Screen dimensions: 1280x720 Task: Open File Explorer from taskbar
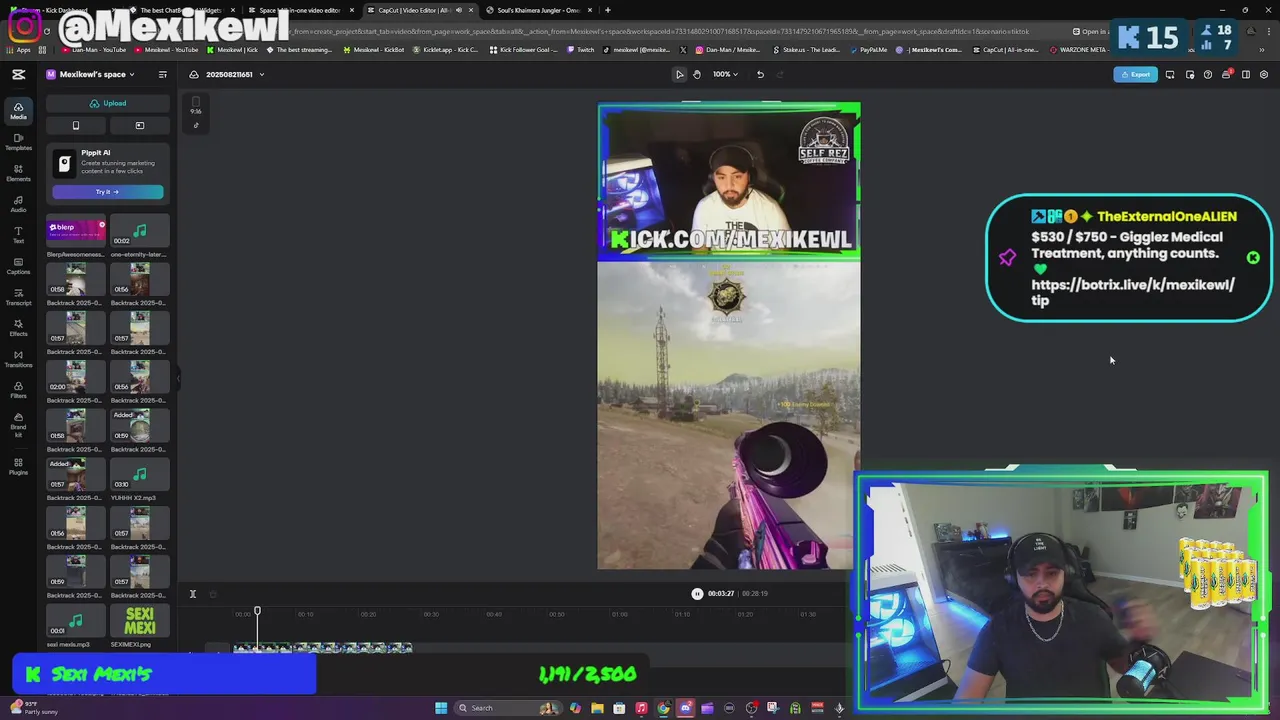[x=597, y=708]
